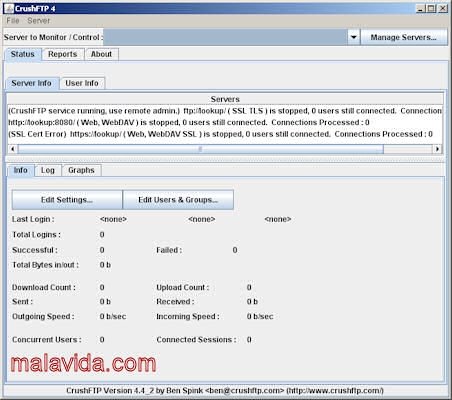The image size is (452, 400).
Task: Open the Log sub-tab
Action: click(48, 170)
